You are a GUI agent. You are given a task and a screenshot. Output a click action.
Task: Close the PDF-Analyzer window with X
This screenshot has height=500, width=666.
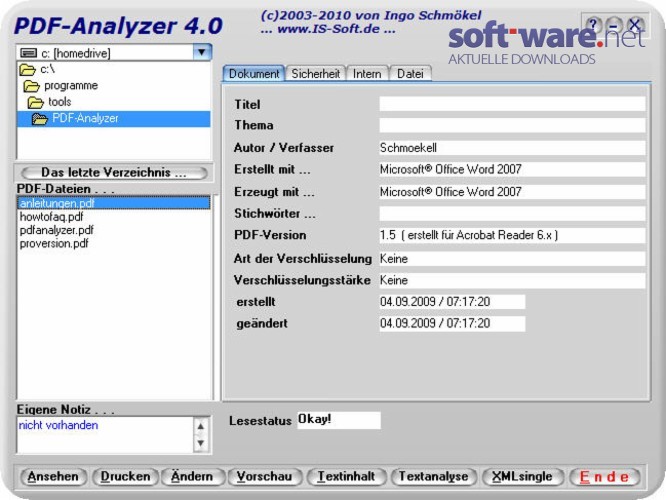point(634,25)
